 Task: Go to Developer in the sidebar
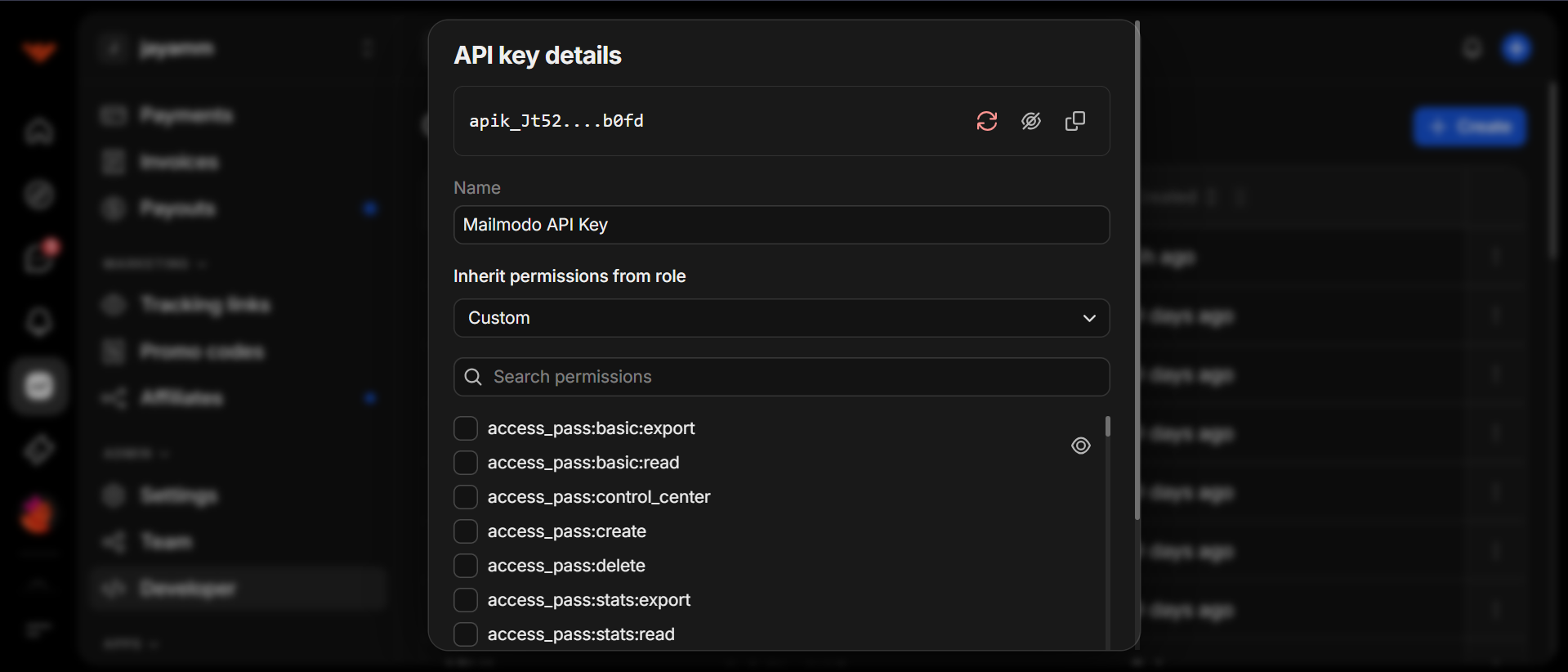tap(188, 589)
